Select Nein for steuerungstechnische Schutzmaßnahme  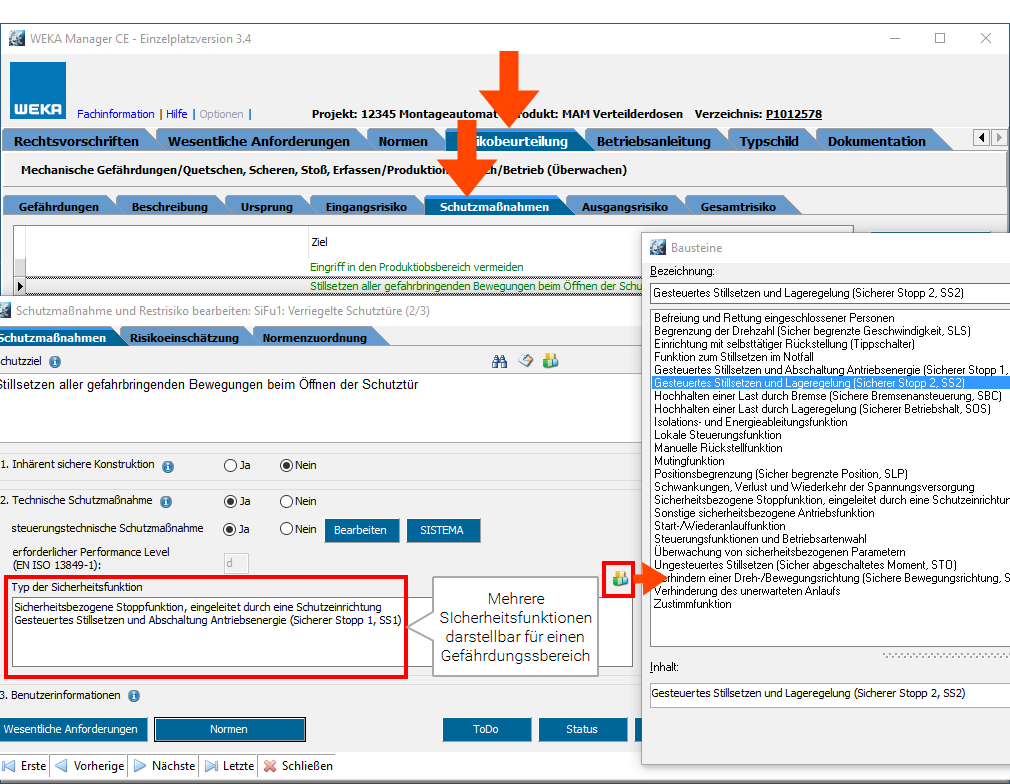(x=287, y=529)
